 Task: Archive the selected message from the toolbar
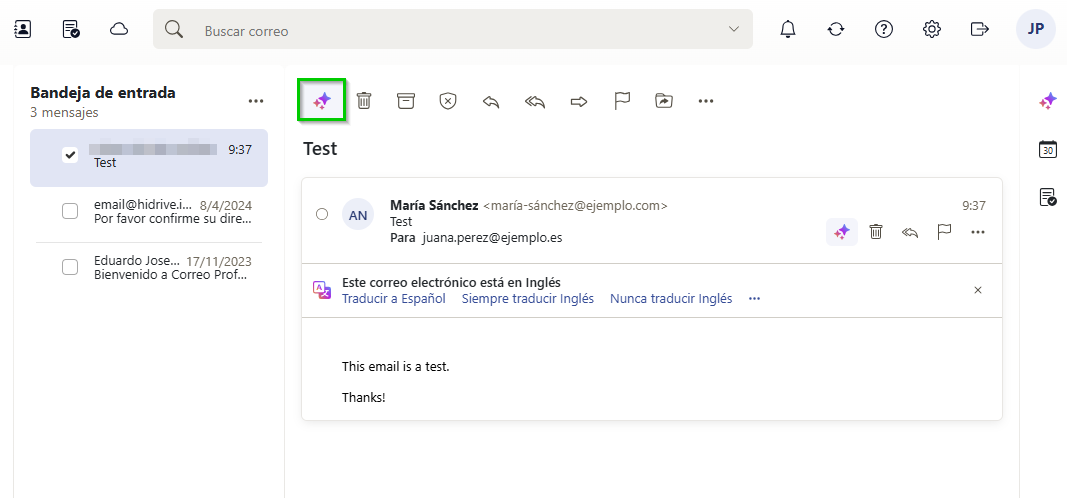(x=405, y=101)
